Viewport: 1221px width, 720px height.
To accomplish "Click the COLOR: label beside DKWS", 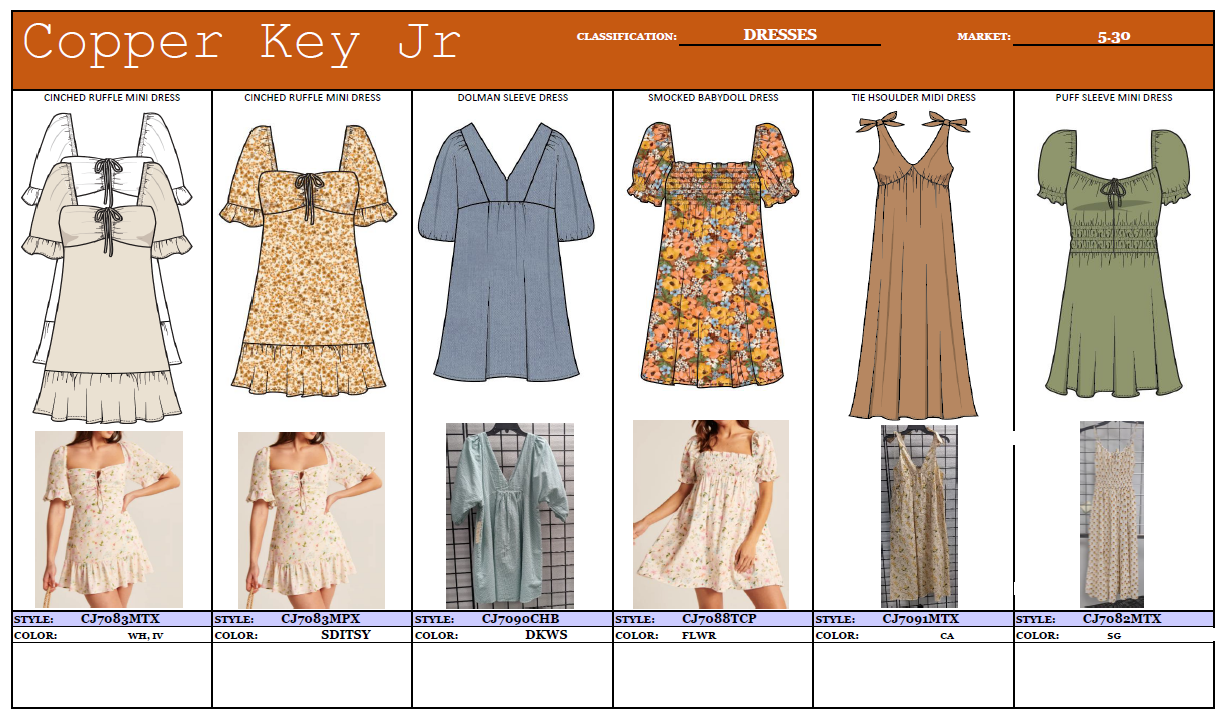I will [x=436, y=636].
